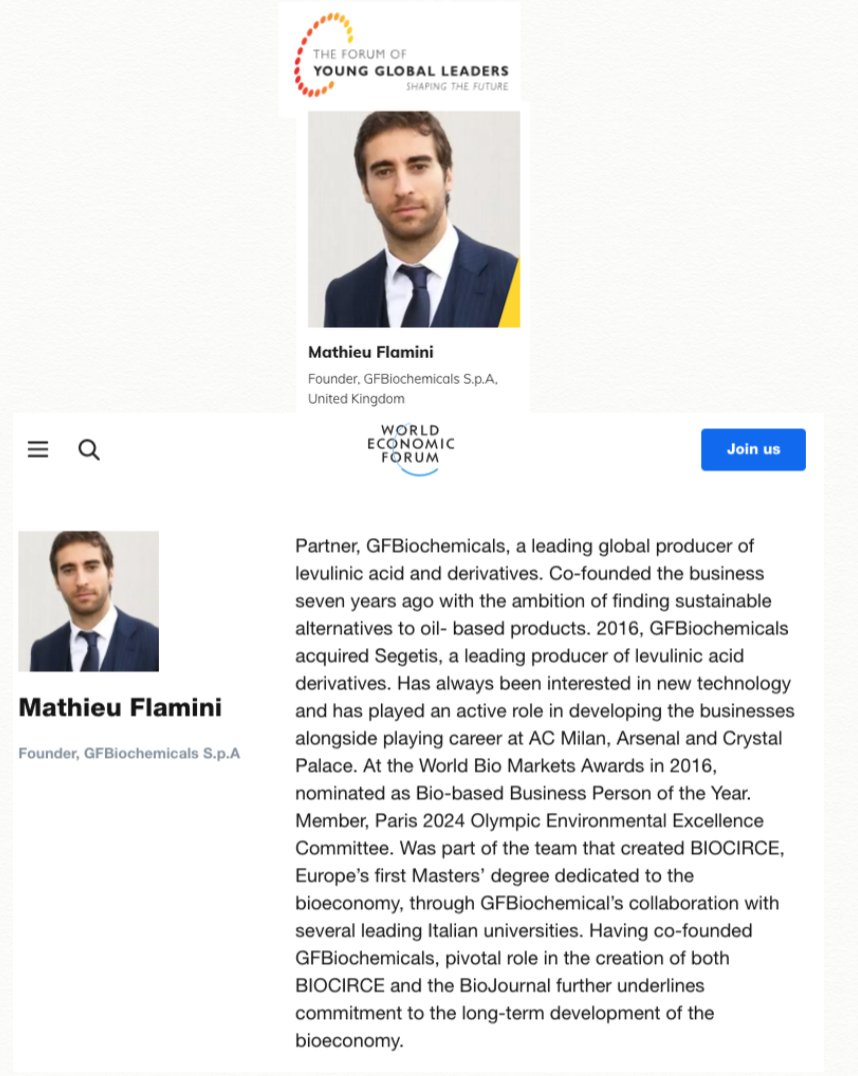Viewport: 858px width, 1076px height.
Task: Open the small square profile photo
Action: click(89, 601)
